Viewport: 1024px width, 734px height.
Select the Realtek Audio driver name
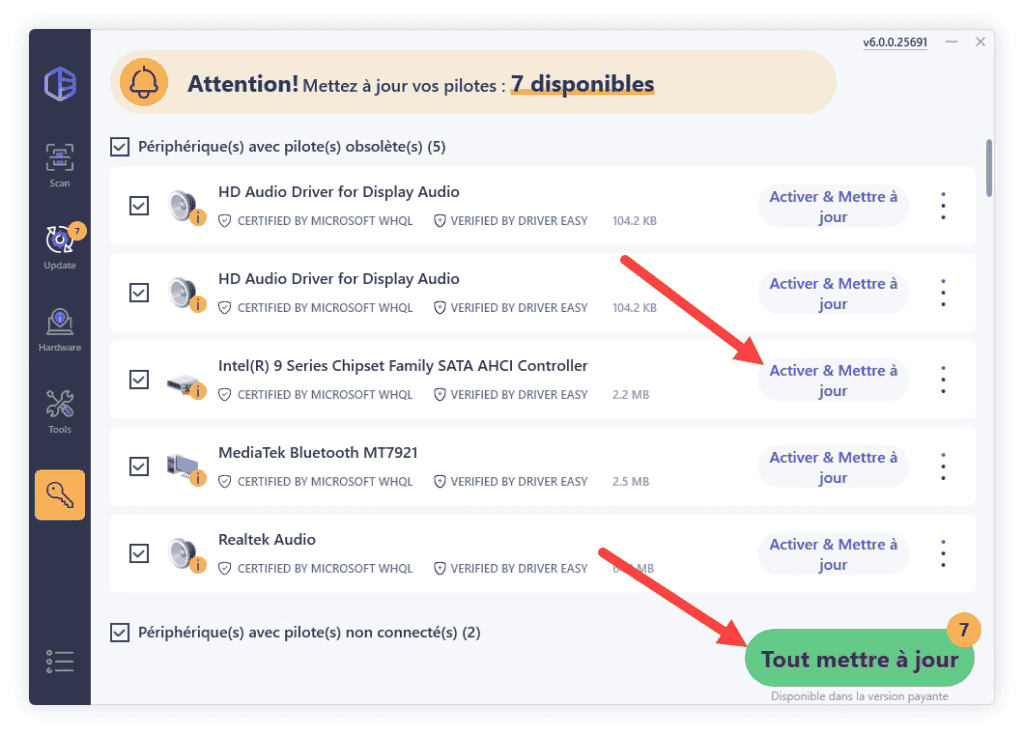pyautogui.click(x=267, y=539)
